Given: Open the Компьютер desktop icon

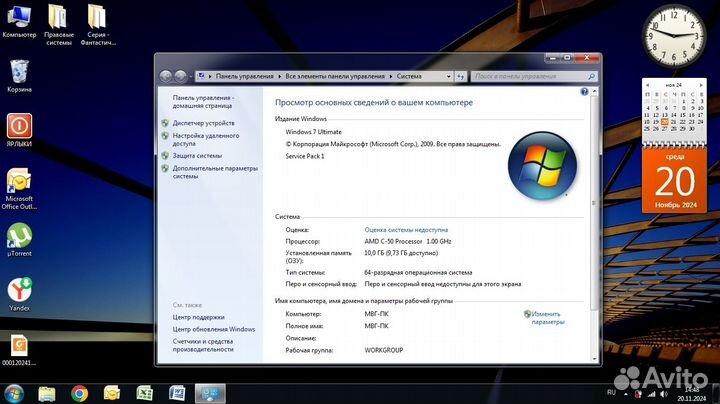Looking at the screenshot, I should pos(19,22).
